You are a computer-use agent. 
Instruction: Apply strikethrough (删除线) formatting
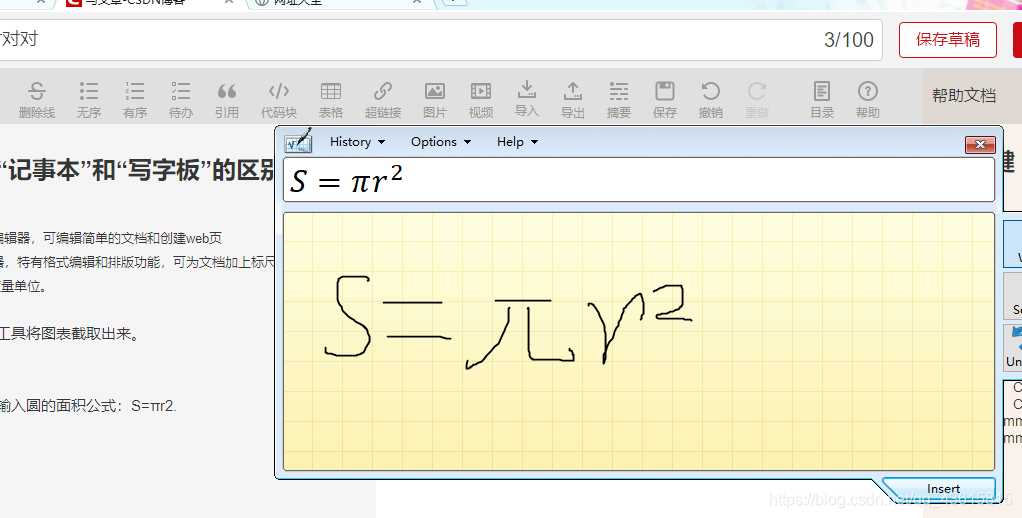[37, 99]
